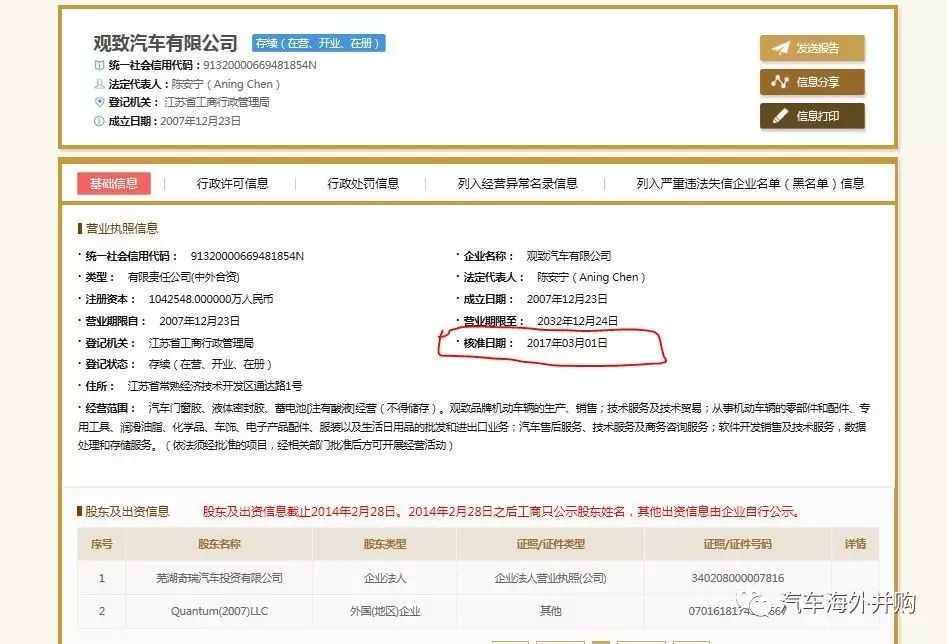Click the red notice about 2014年2月28日
Viewport: 947px width, 644px height.
(502, 512)
